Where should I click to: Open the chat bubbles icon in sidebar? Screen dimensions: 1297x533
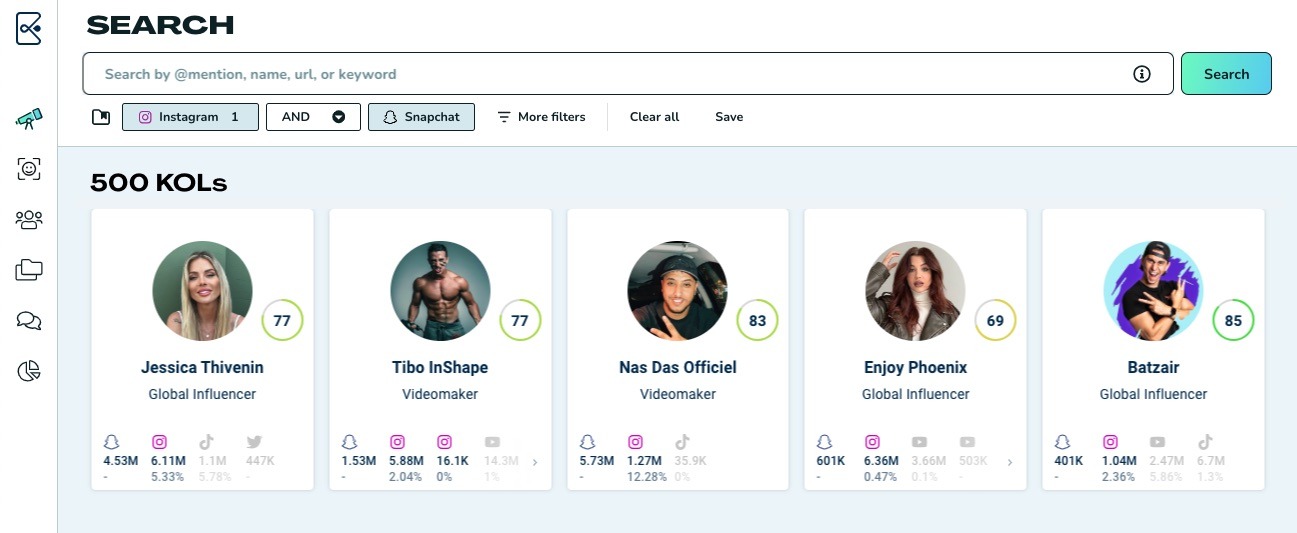point(29,320)
